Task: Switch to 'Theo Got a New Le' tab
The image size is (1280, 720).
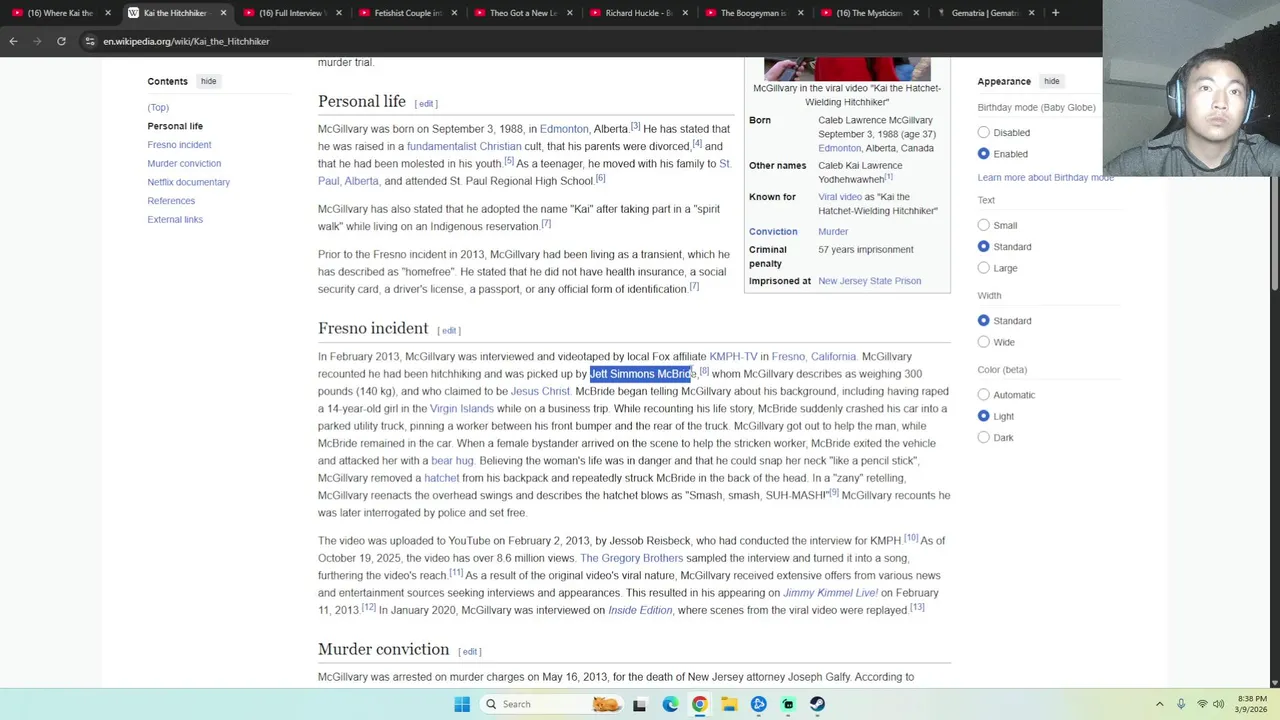Action: tap(522, 13)
